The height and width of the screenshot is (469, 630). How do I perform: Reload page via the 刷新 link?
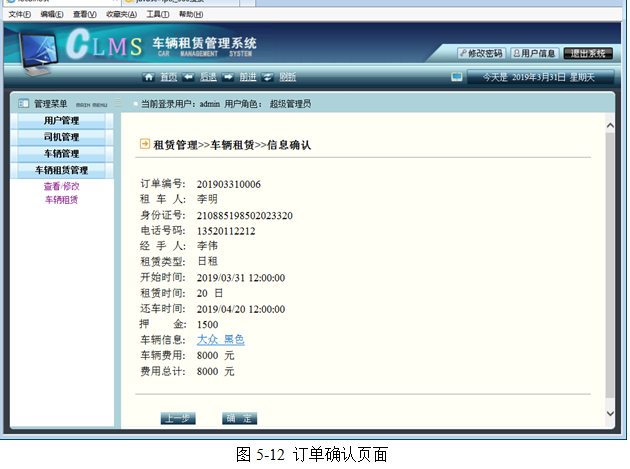tap(288, 77)
